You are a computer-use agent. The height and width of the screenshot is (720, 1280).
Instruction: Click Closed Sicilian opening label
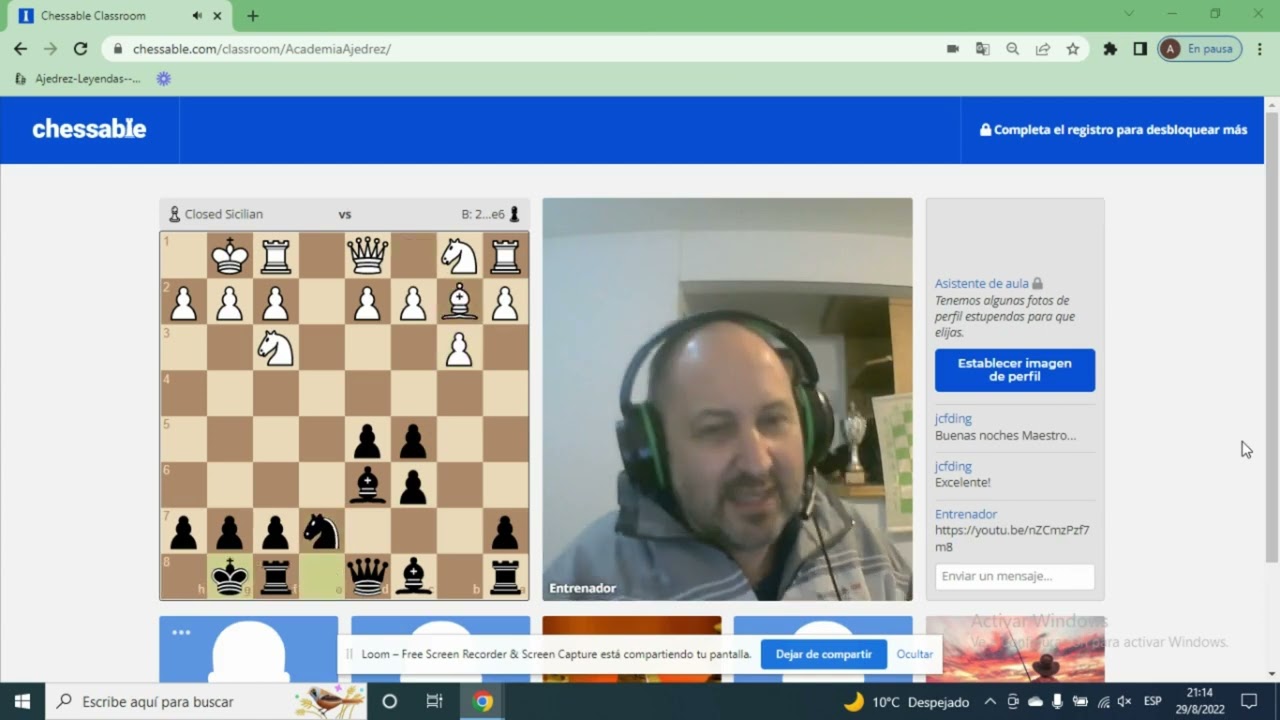pyautogui.click(x=223, y=214)
